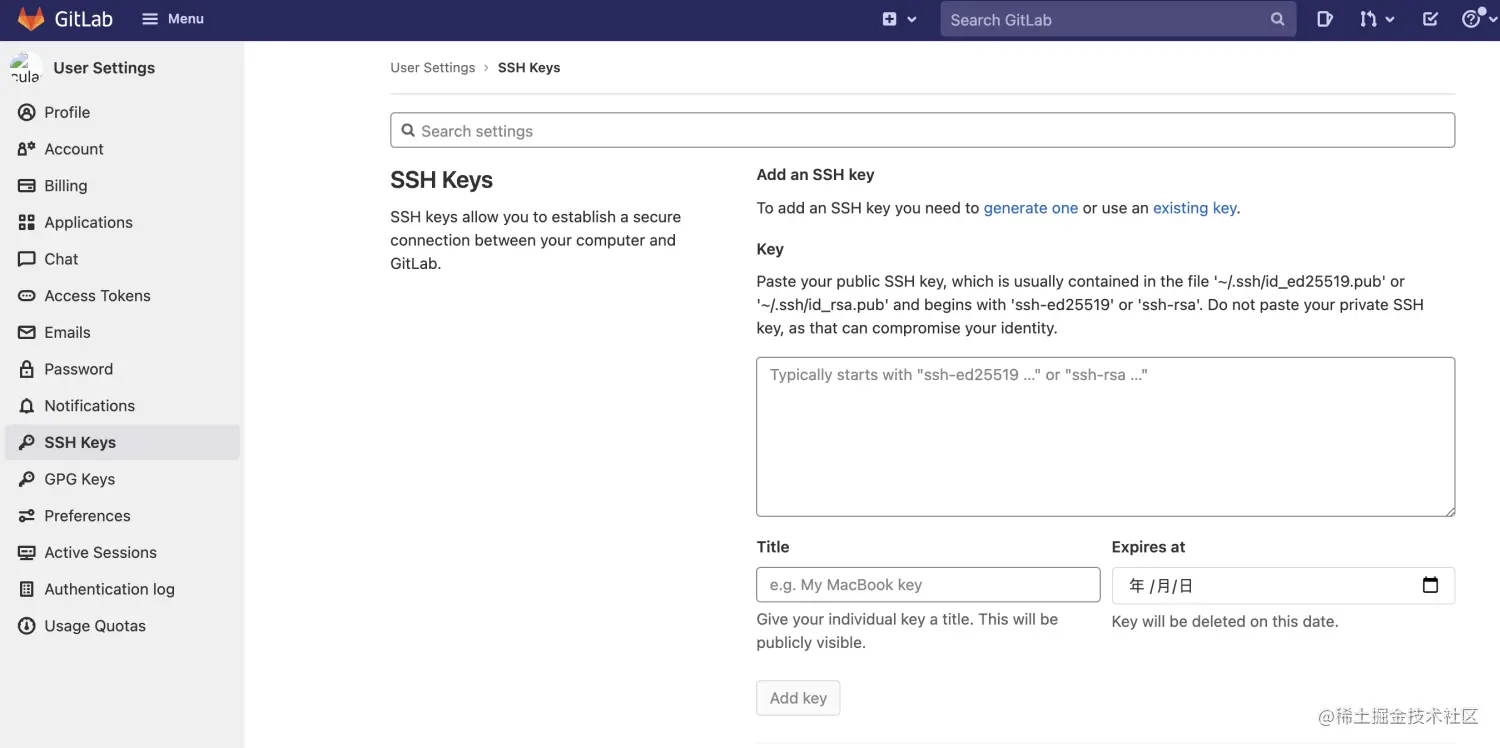
Task: Expand the create new dropdown arrow
Action: pyautogui.click(x=911, y=19)
